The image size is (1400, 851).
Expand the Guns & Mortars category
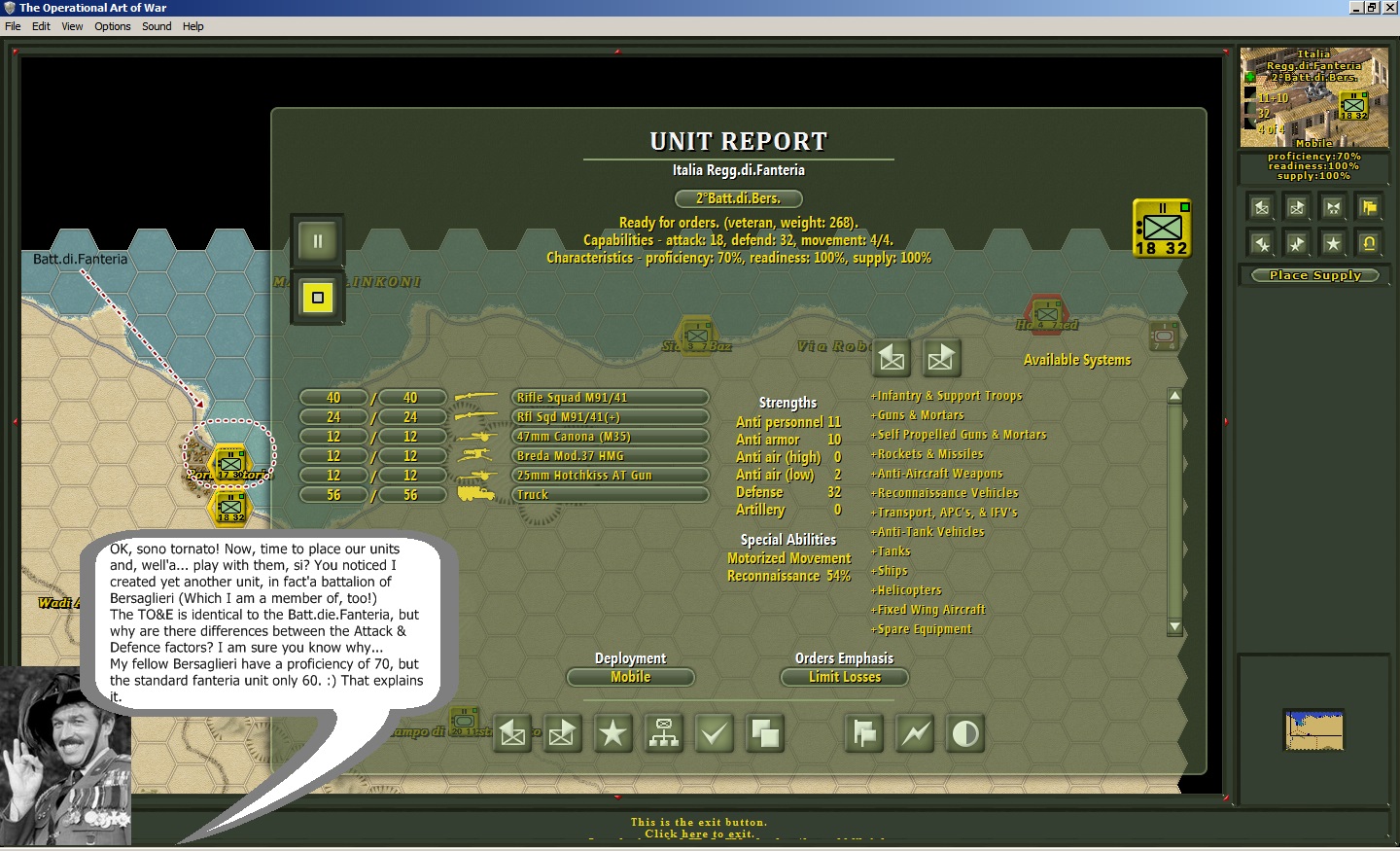(917, 415)
